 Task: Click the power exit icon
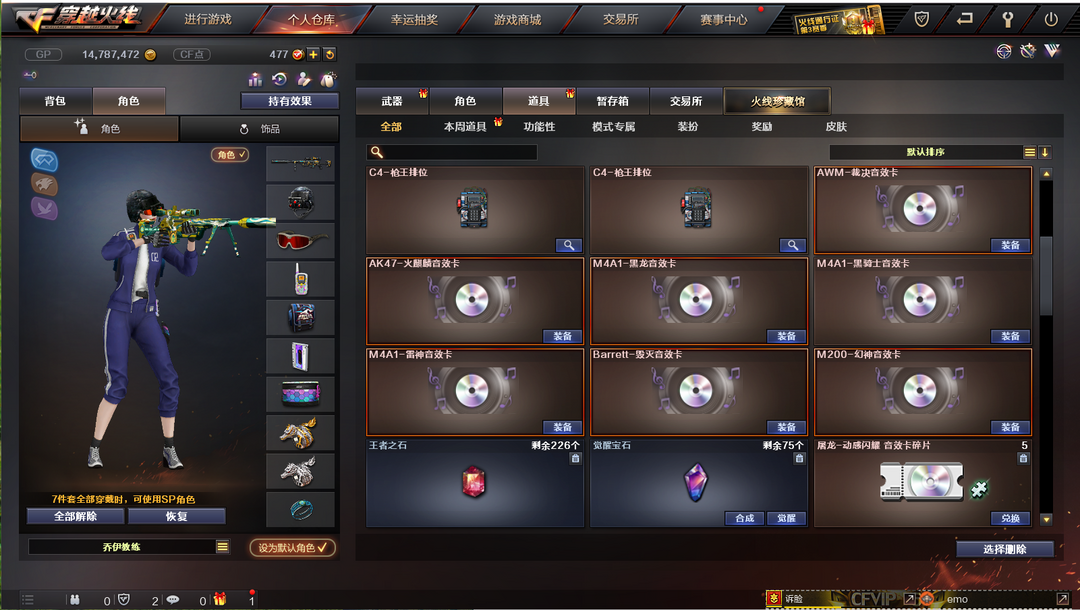(x=1051, y=19)
